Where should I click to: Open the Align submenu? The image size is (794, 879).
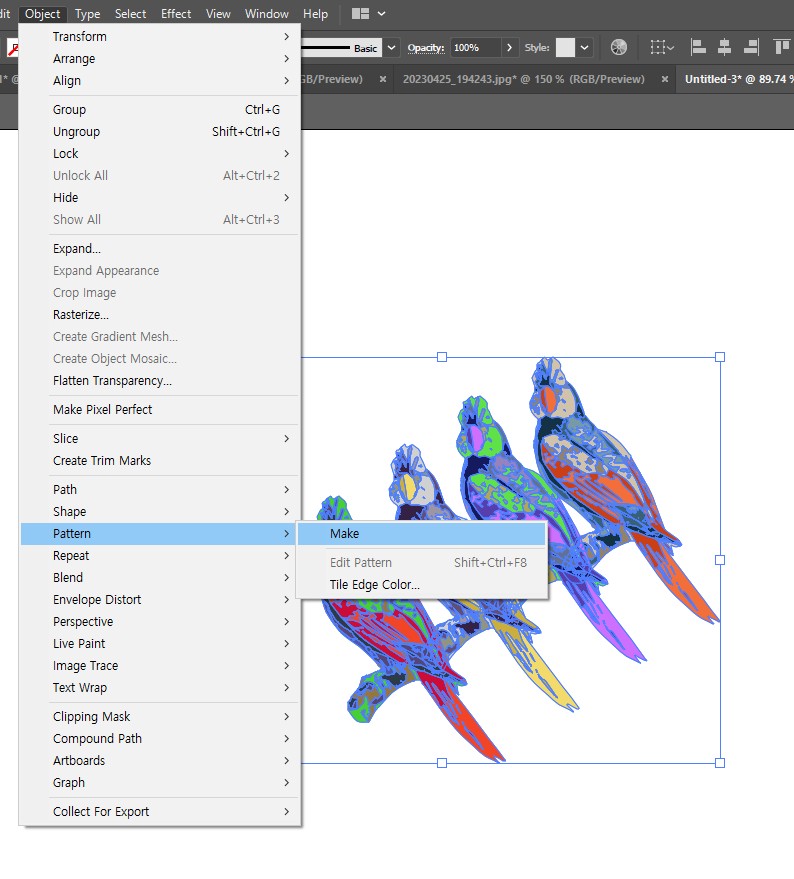(160, 80)
